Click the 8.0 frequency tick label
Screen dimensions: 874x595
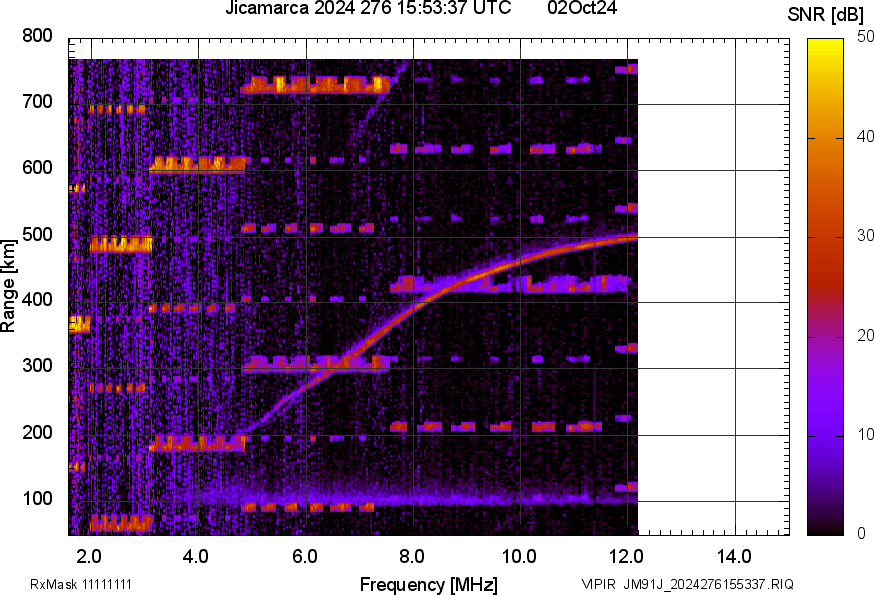click(412, 556)
